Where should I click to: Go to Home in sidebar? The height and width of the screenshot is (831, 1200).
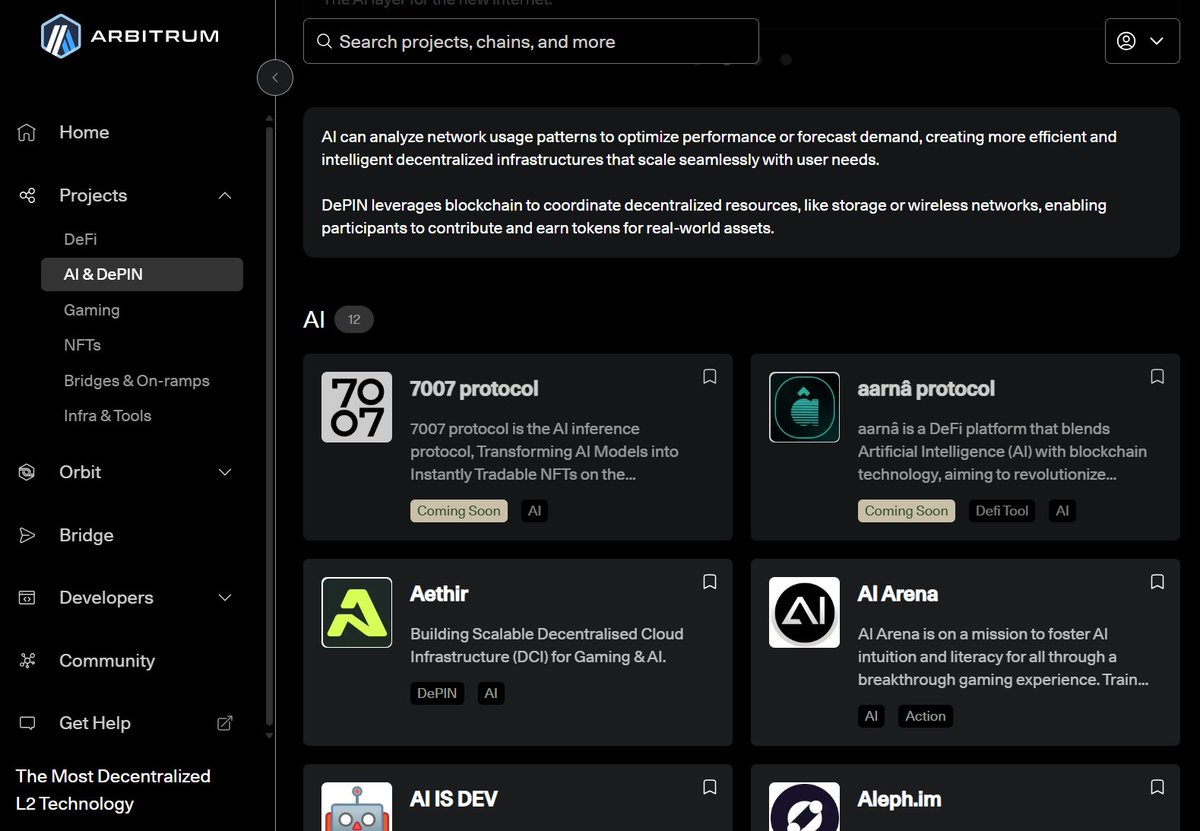[84, 132]
